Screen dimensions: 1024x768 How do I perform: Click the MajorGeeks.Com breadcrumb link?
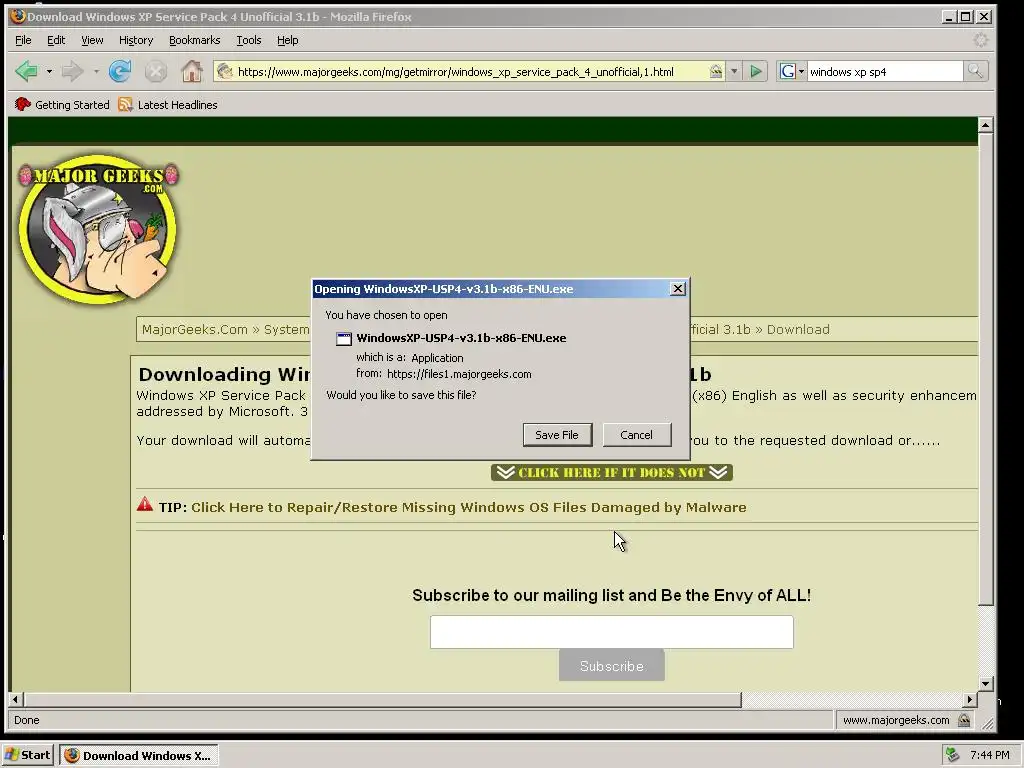coord(195,330)
